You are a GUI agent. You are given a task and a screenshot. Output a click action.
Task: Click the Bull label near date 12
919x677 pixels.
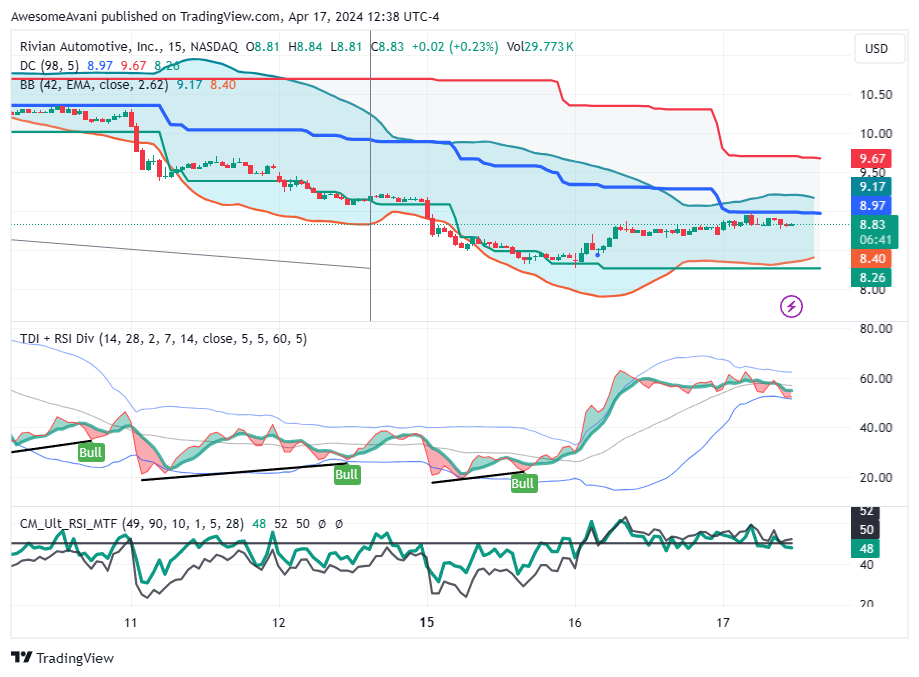pos(346,474)
